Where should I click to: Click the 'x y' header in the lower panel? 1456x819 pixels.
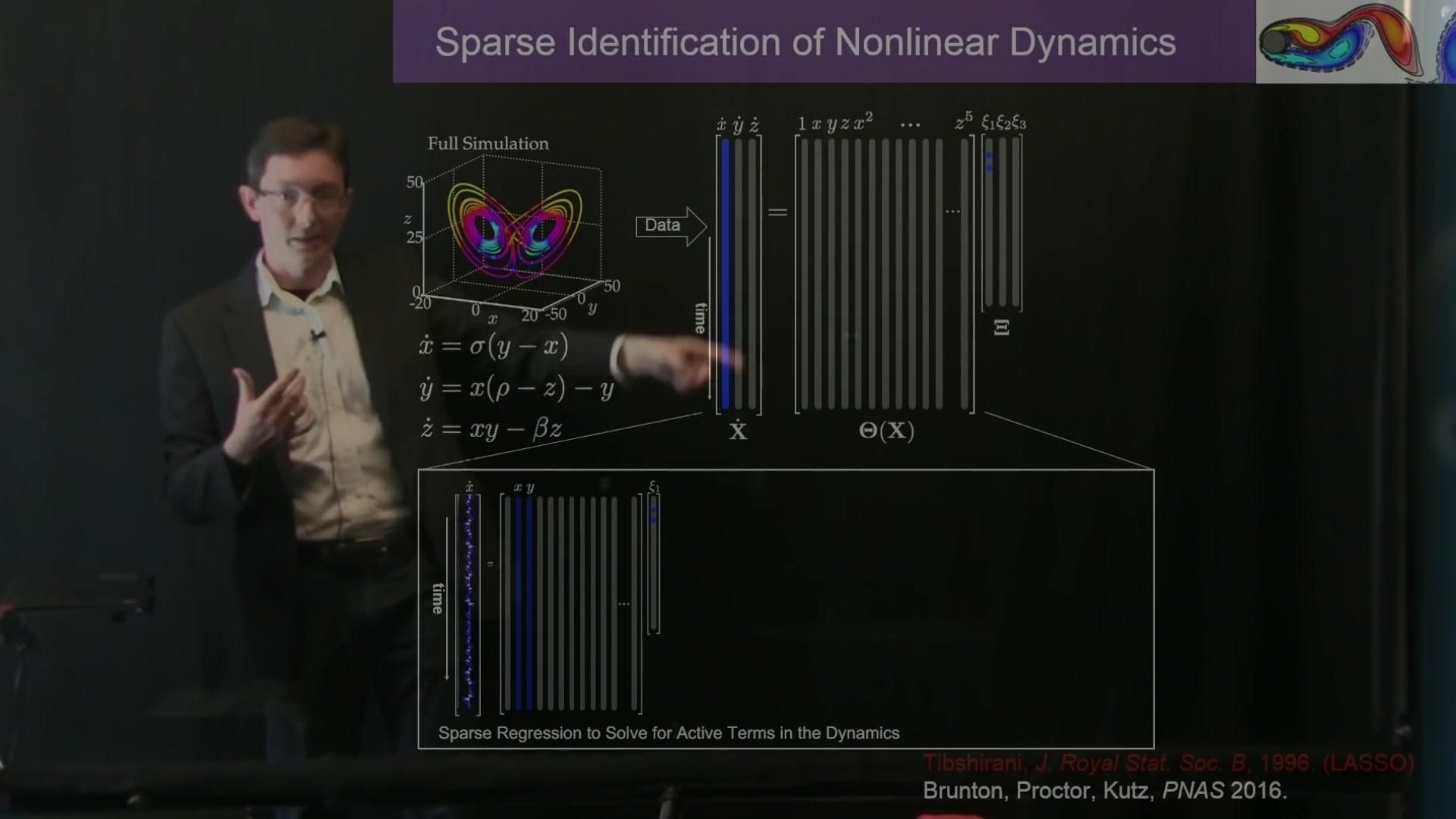pos(524,488)
